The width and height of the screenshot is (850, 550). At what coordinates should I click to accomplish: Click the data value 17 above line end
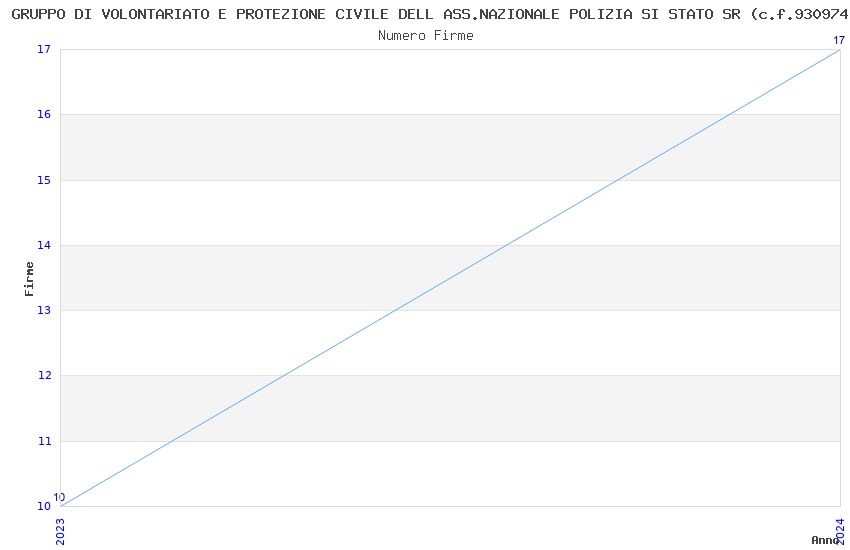point(839,40)
